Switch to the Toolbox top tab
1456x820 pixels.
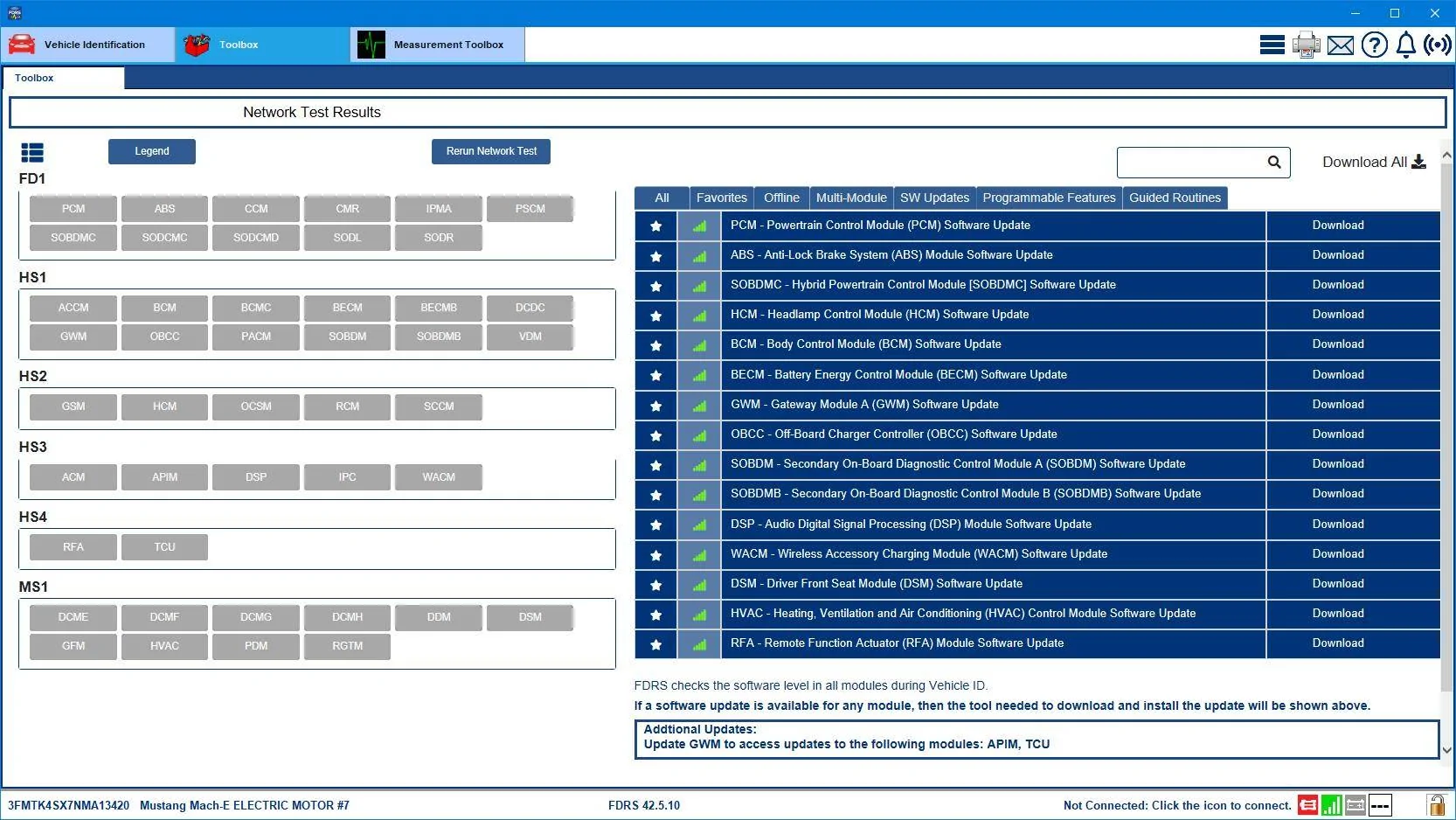coord(262,45)
